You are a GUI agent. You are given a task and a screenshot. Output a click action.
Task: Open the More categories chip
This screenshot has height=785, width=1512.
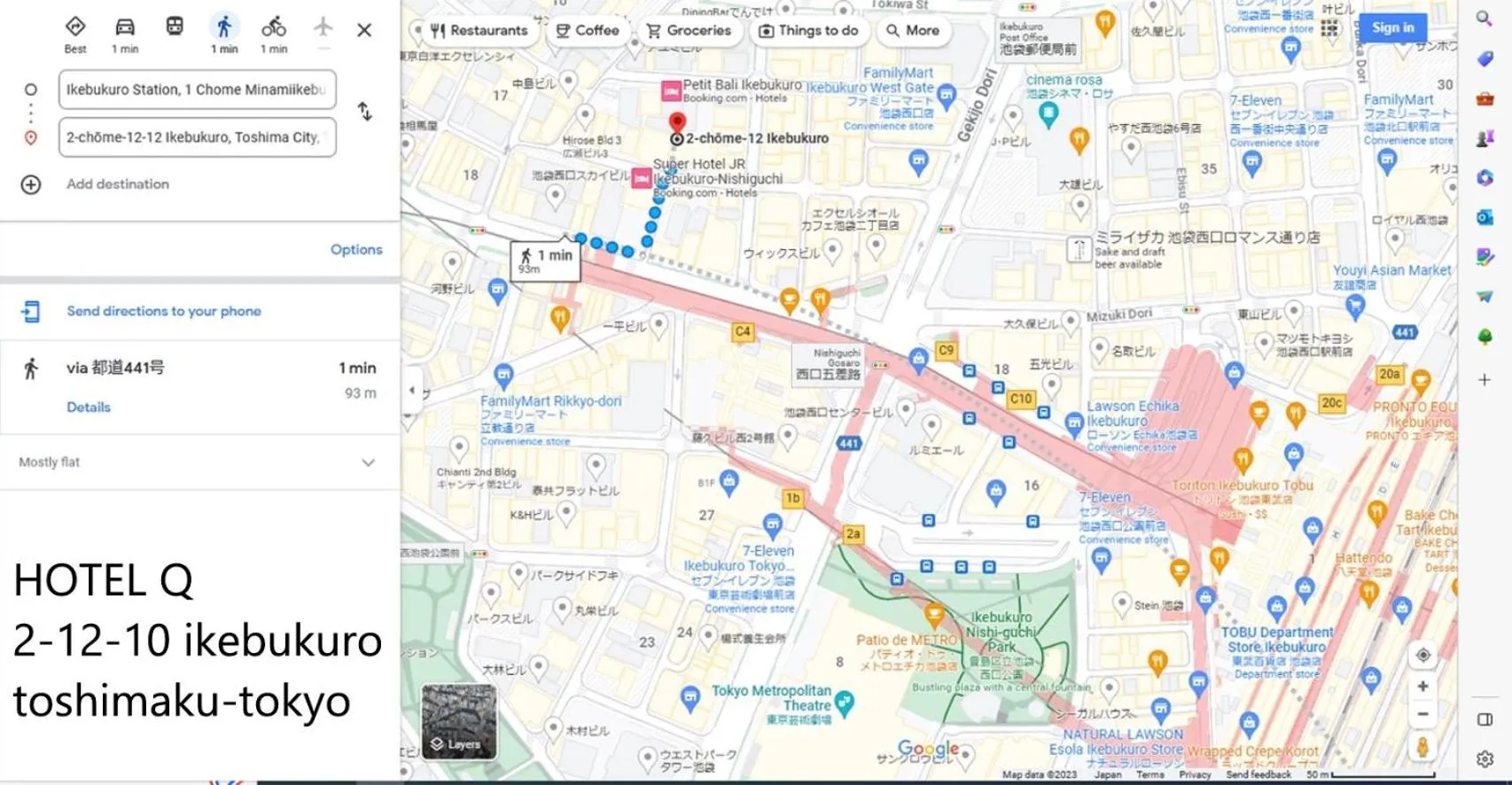913,30
